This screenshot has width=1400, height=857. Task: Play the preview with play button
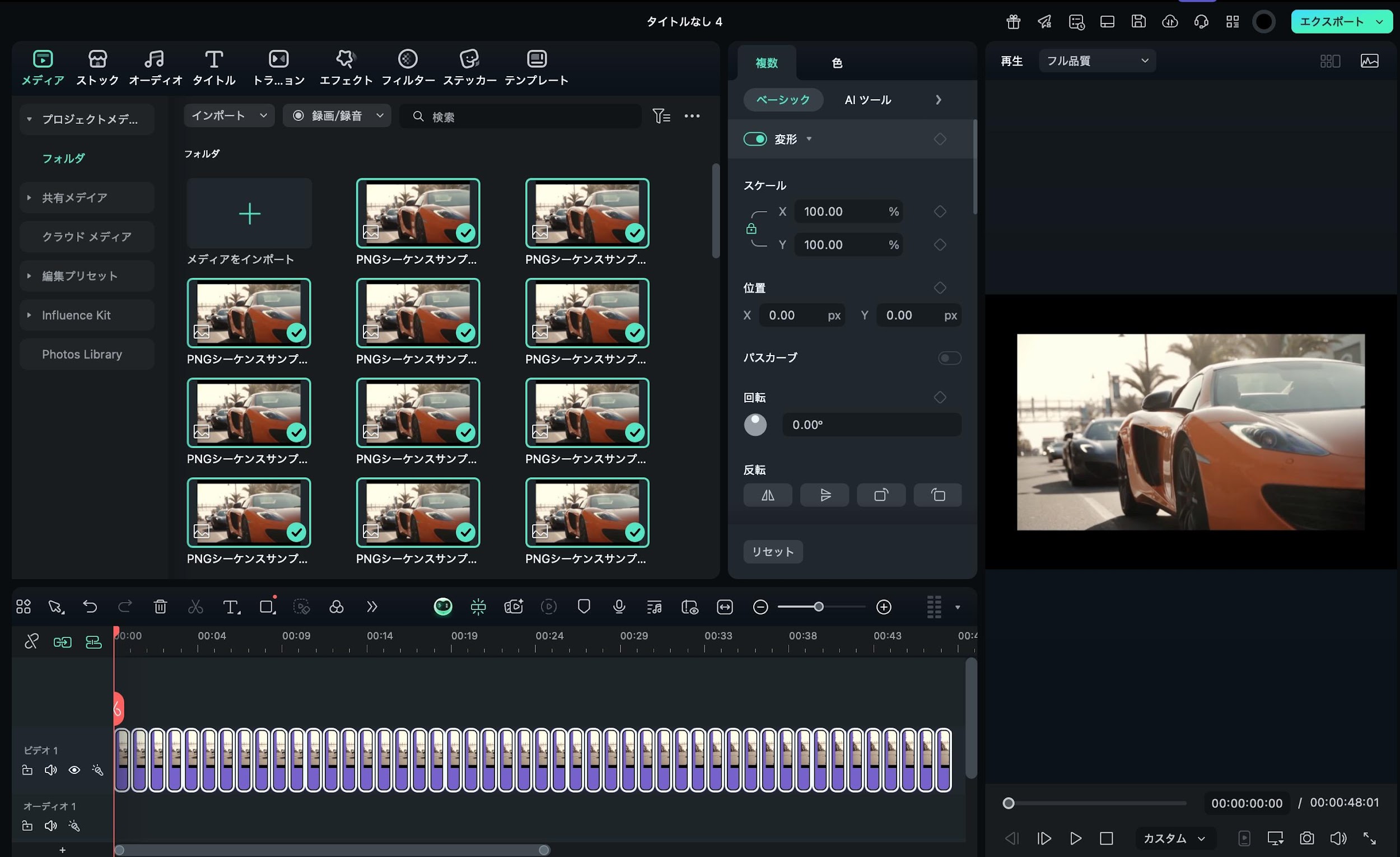pyautogui.click(x=1075, y=839)
